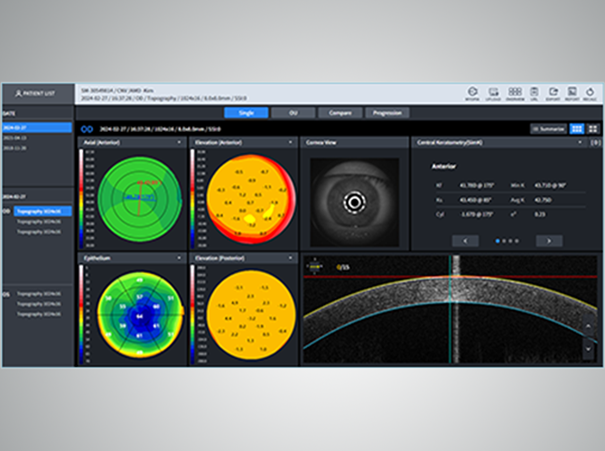The width and height of the screenshot is (605, 451).
Task: Select the first keratometry page dot
Action: coord(498,241)
